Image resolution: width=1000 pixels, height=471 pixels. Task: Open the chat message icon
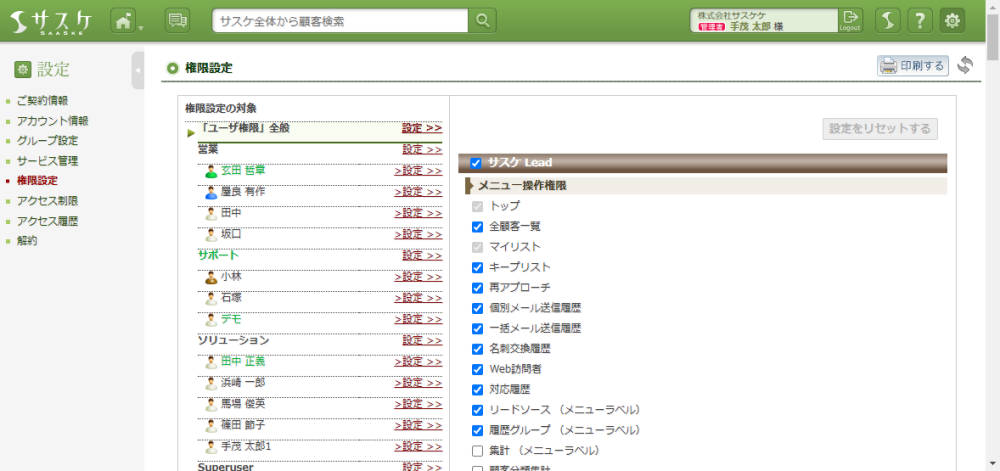(177, 21)
